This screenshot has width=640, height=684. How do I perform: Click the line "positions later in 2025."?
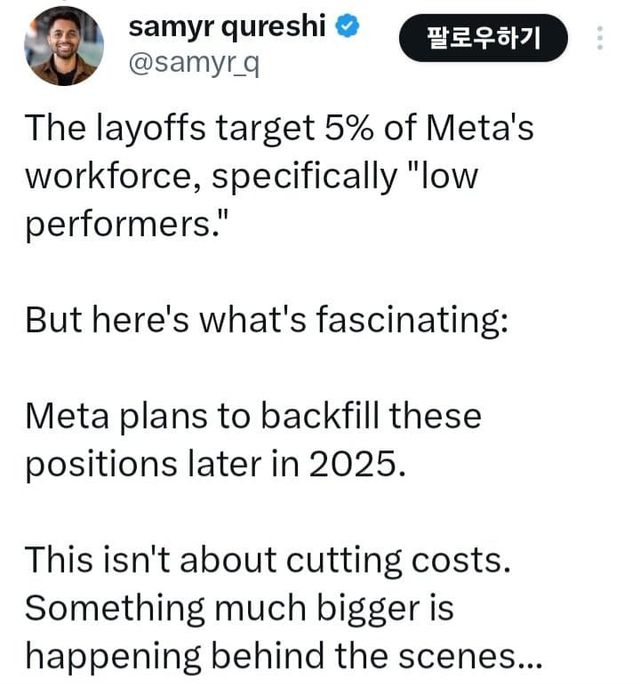pyautogui.click(x=215, y=464)
